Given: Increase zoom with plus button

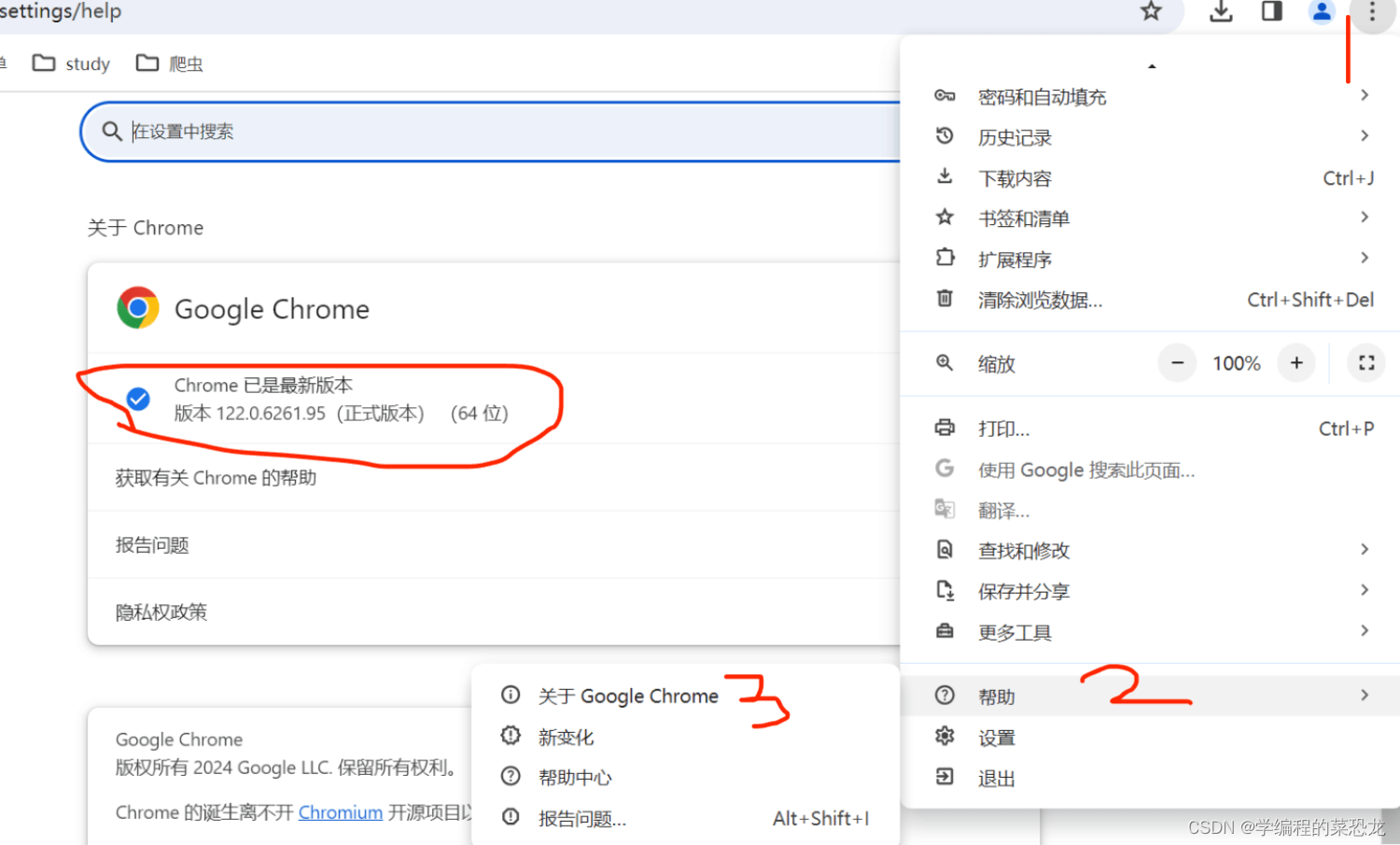Looking at the screenshot, I should point(1296,363).
